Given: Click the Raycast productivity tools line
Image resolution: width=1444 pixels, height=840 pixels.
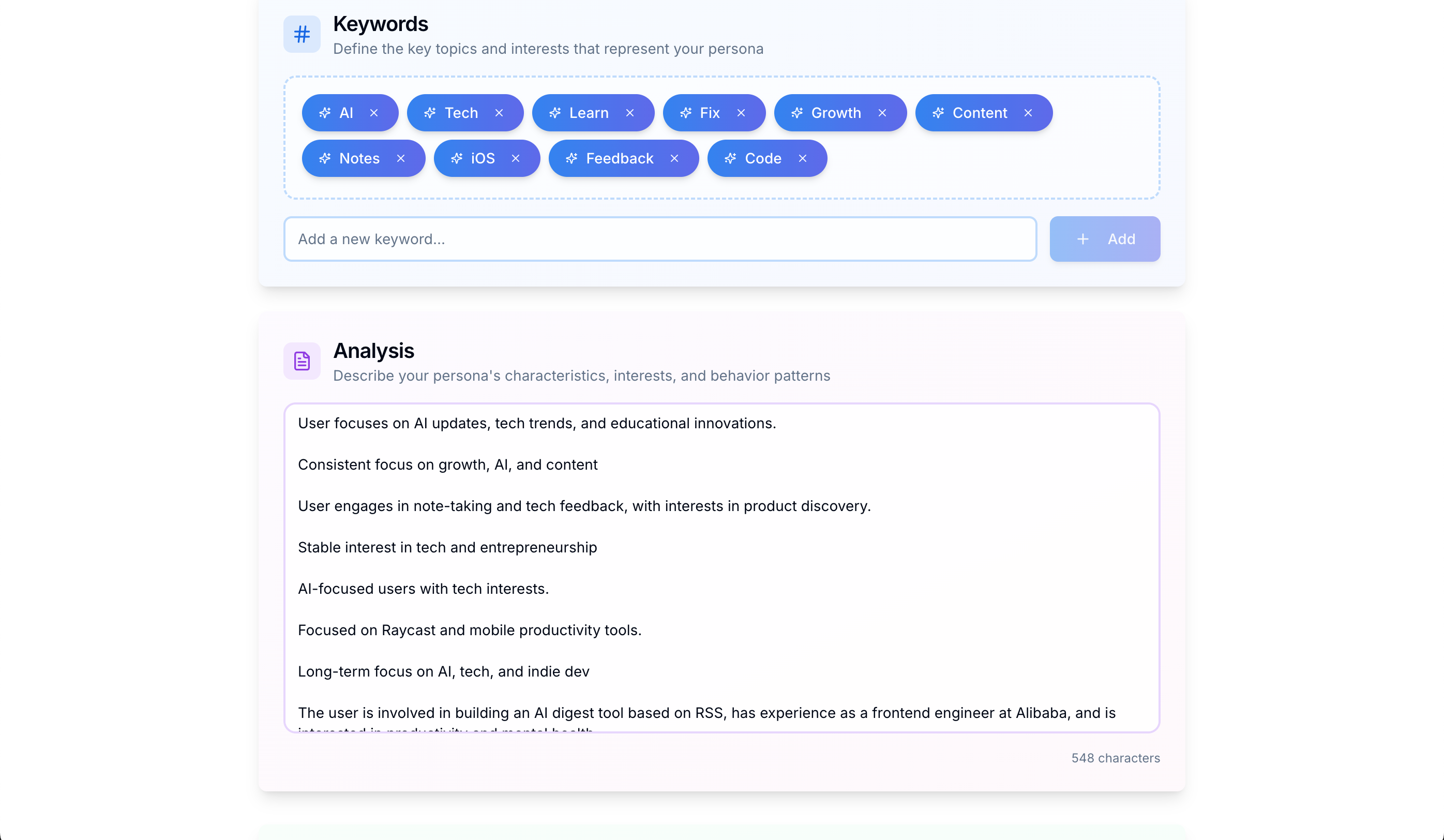Looking at the screenshot, I should tap(469, 629).
